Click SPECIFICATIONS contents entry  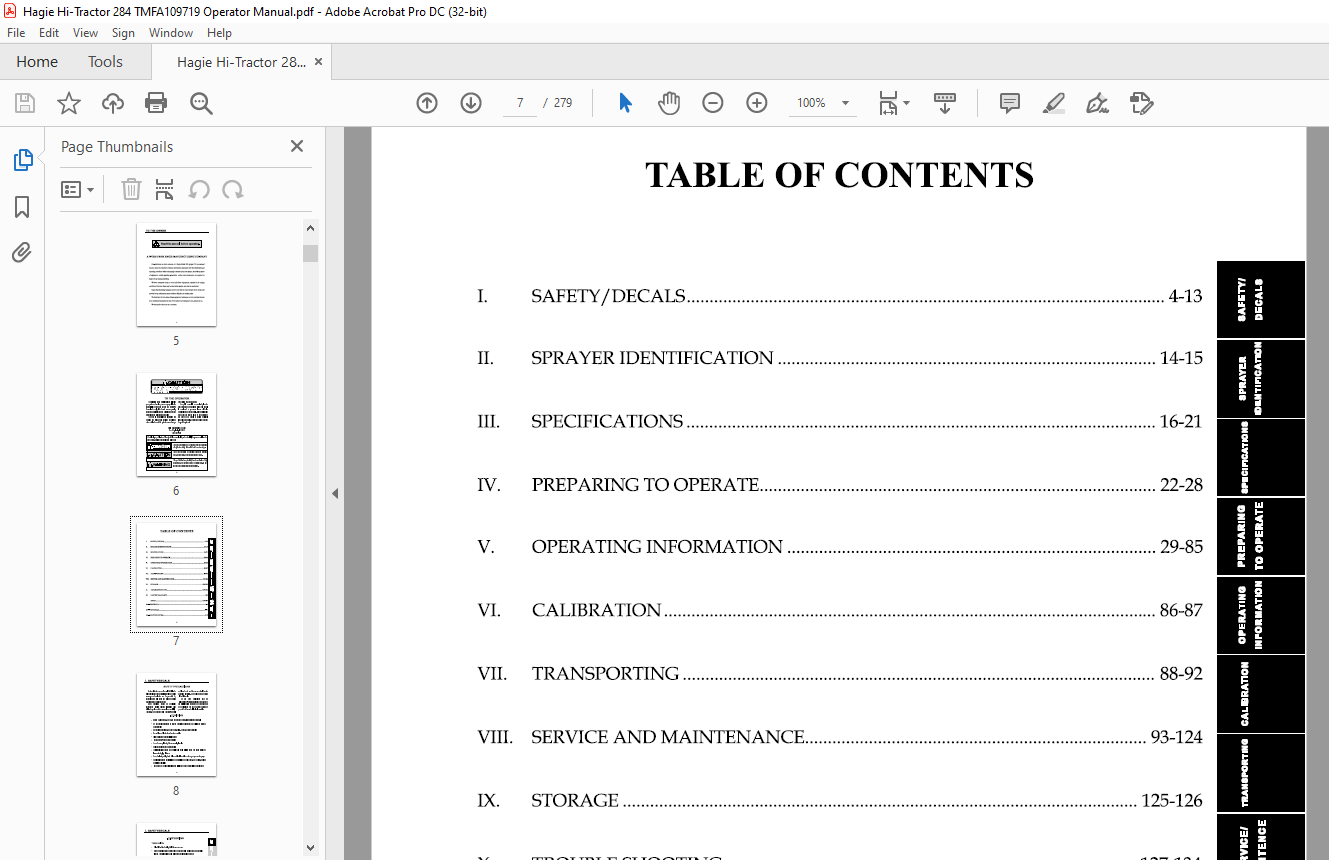tap(840, 421)
